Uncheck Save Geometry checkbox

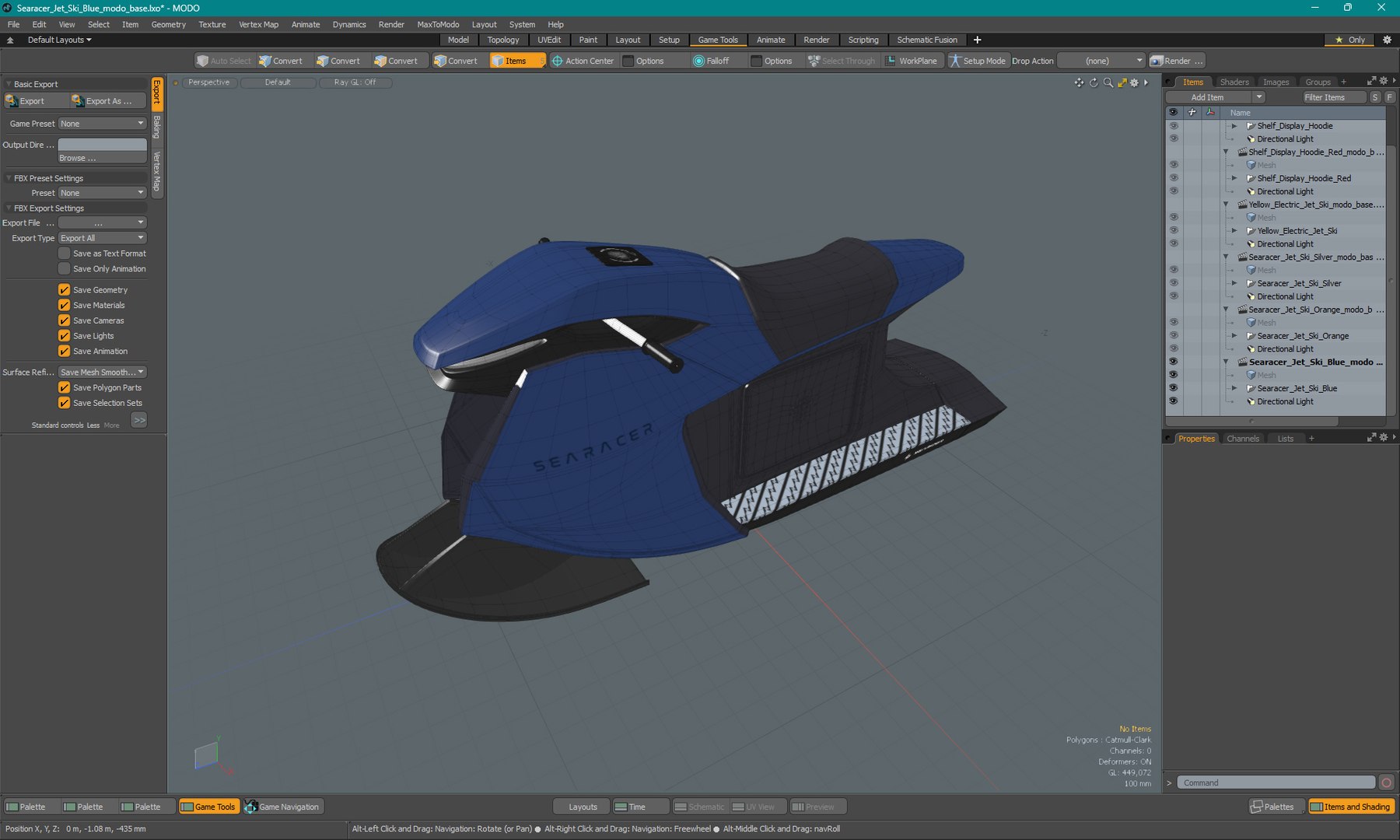pos(65,290)
